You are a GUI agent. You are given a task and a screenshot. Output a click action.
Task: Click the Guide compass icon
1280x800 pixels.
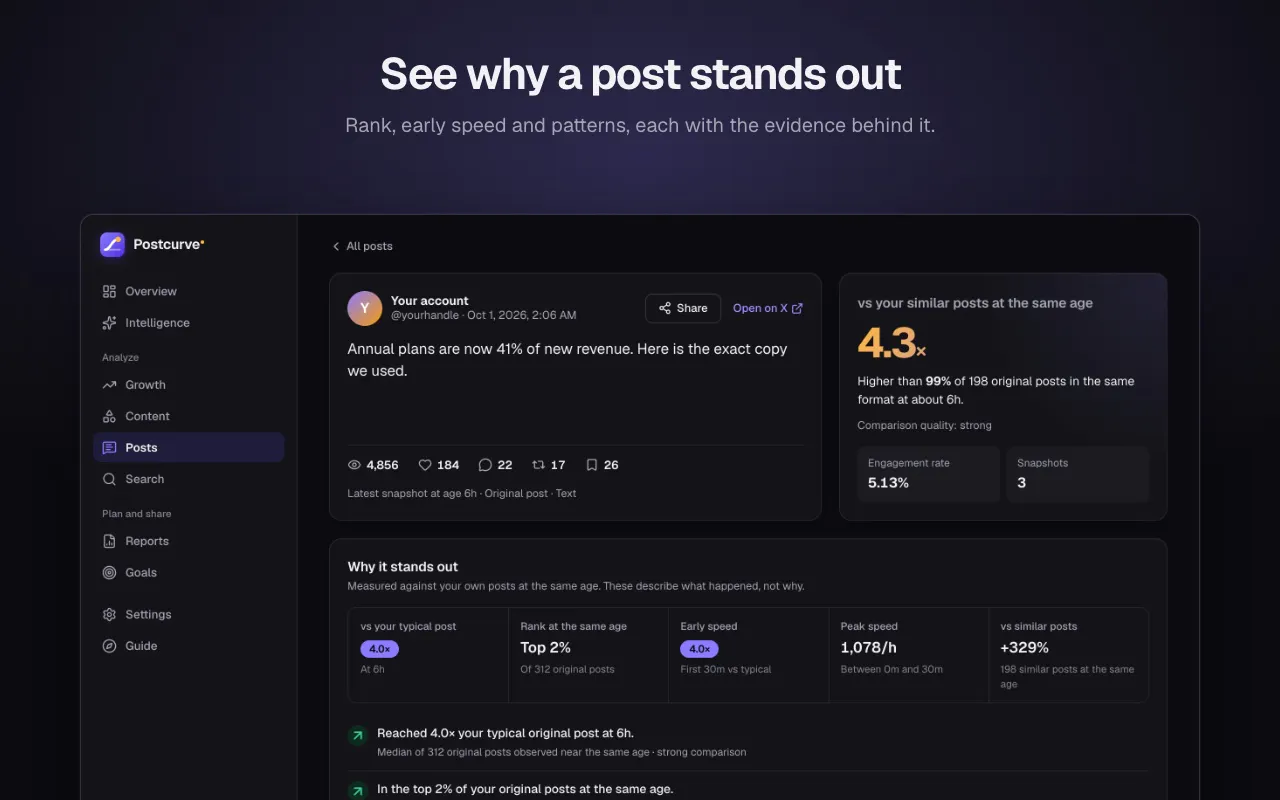click(x=109, y=646)
